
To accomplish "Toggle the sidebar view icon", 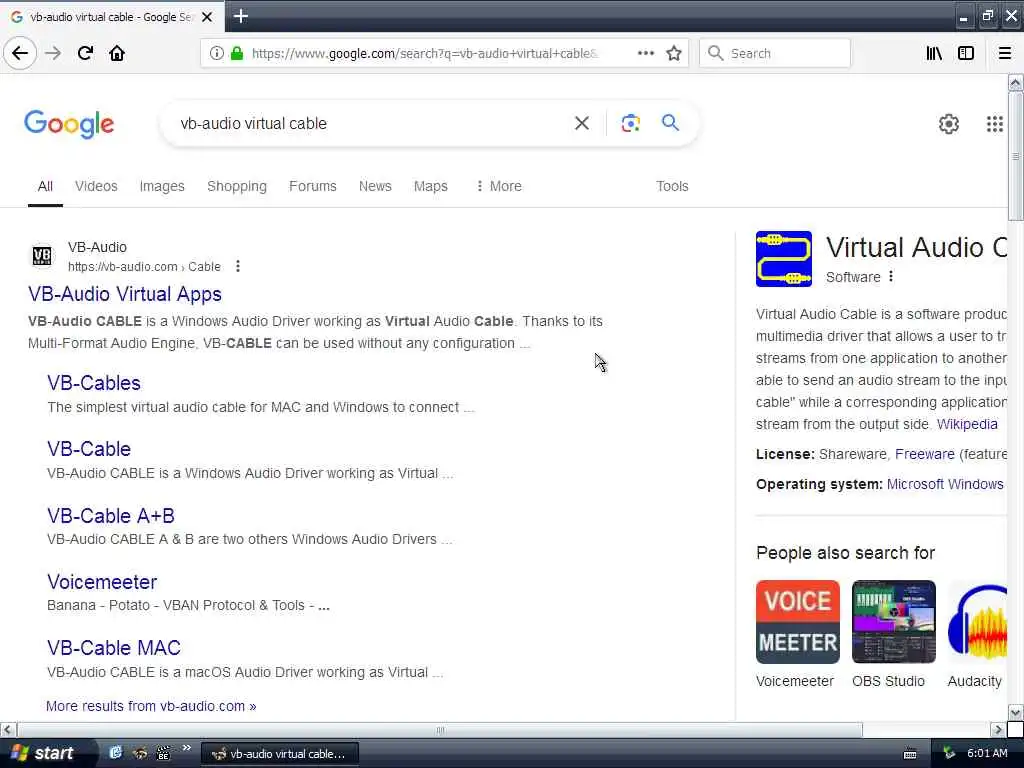I will click(x=966, y=53).
